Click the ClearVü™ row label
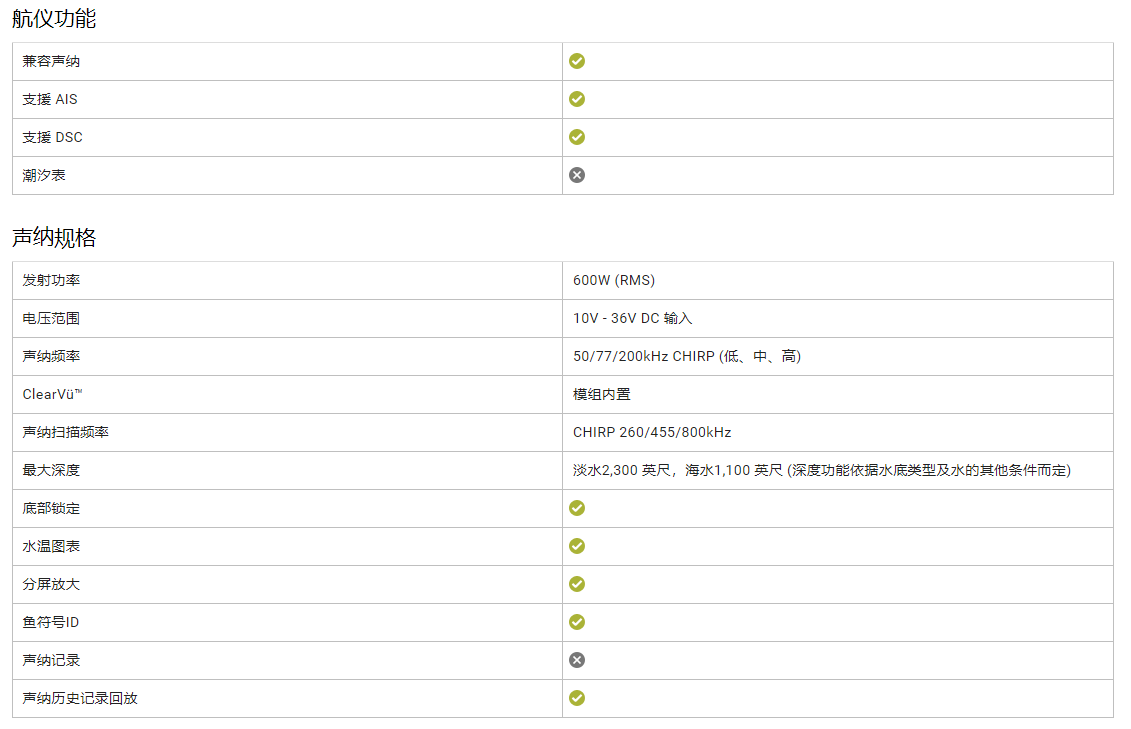Image resolution: width=1131 pixels, height=729 pixels. (52, 394)
